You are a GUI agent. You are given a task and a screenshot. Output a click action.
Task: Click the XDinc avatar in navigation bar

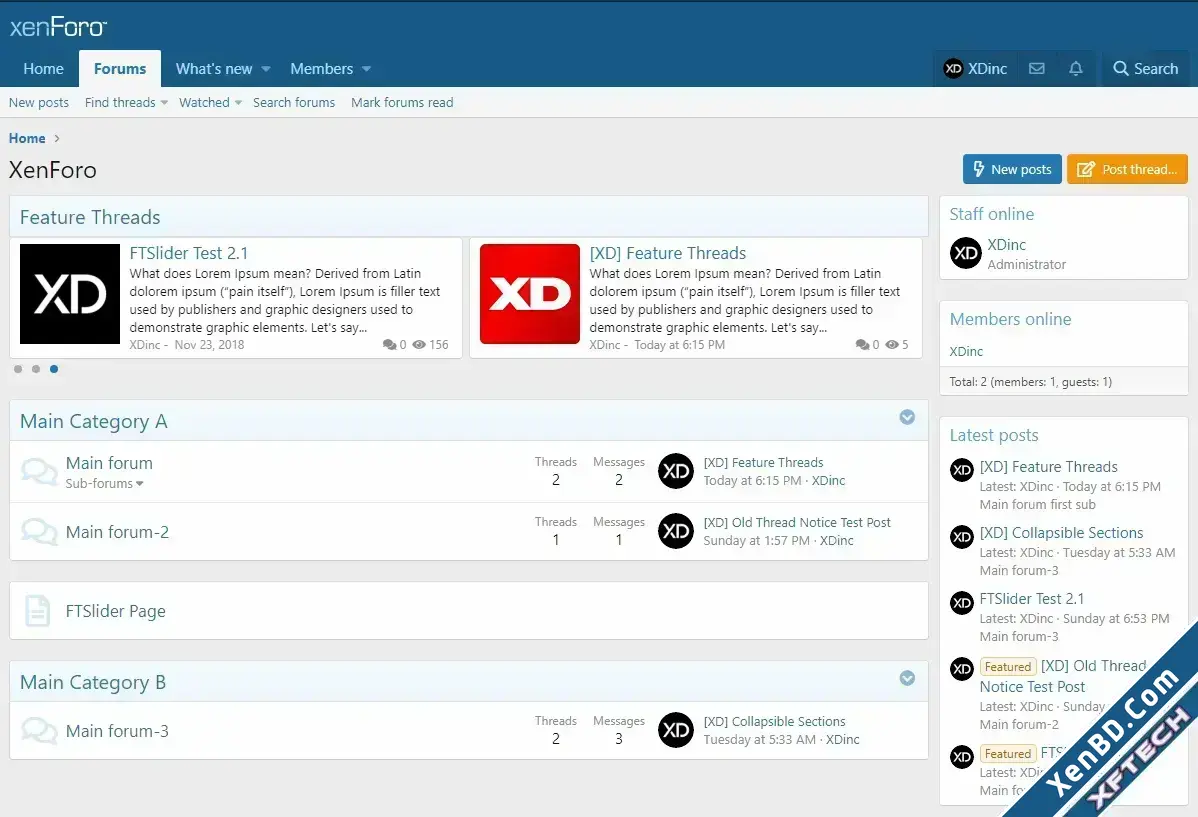[953, 69]
